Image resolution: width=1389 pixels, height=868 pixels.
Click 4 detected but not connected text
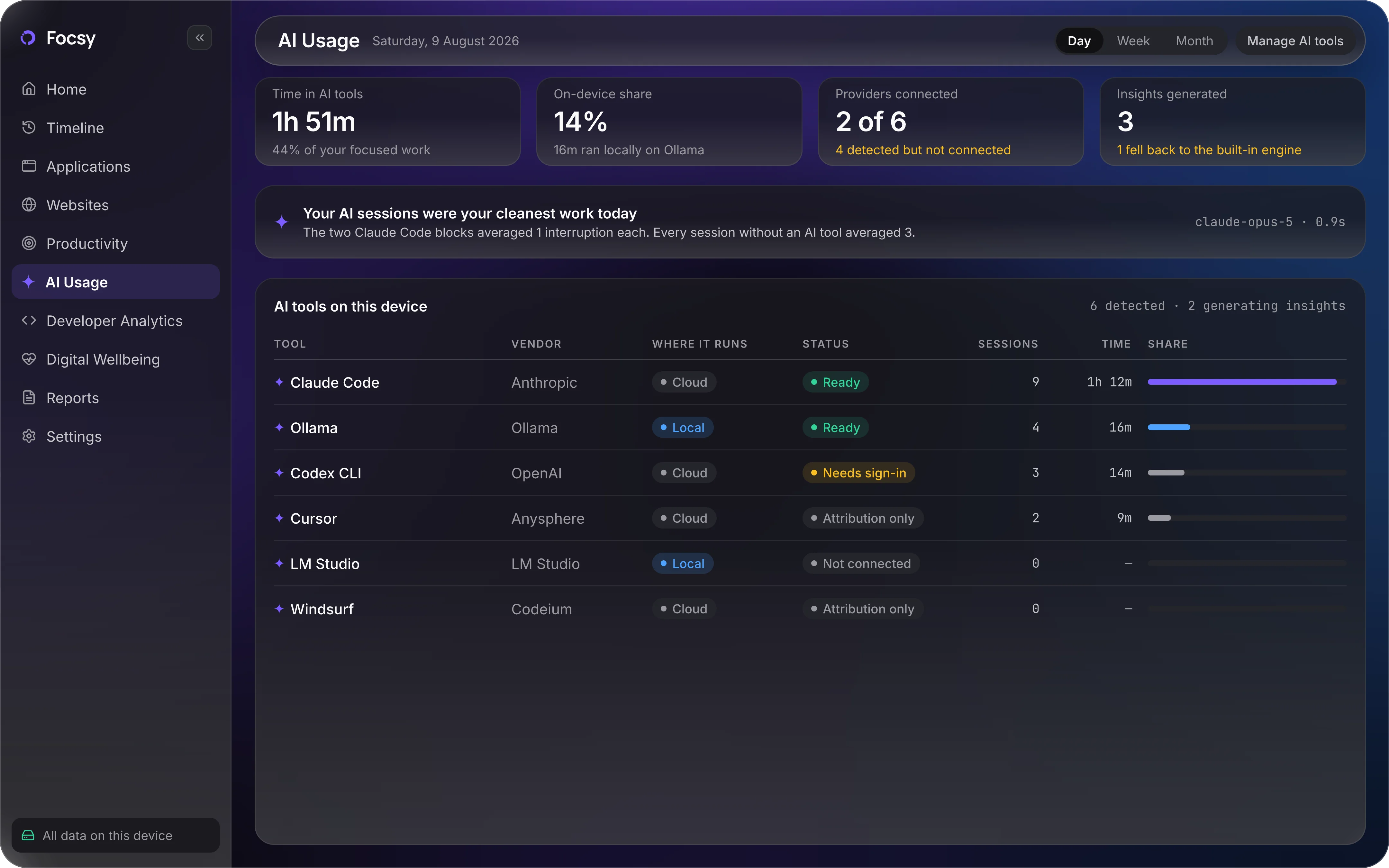click(x=923, y=150)
